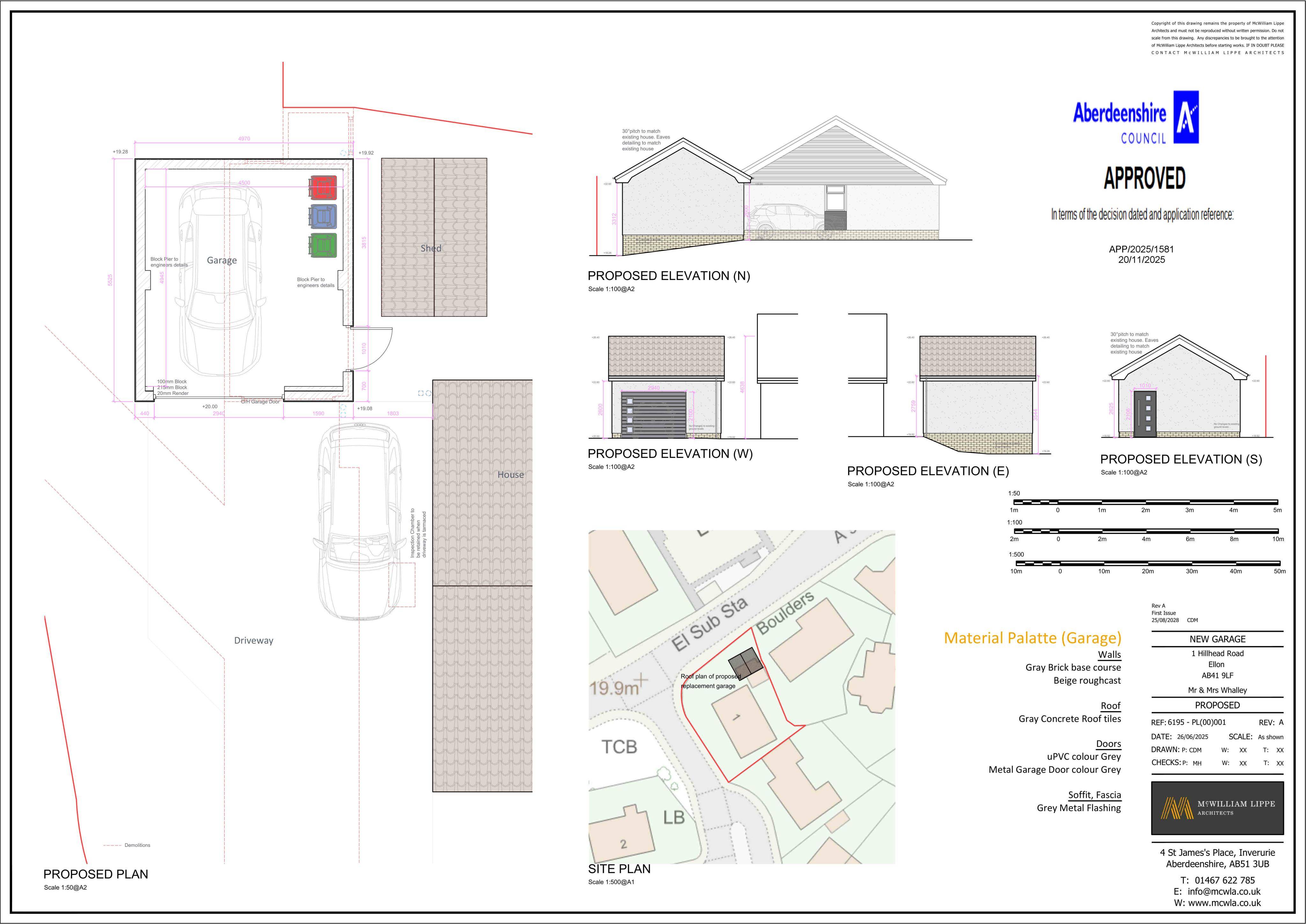Click the McWilliam Lippe Architects logo
This screenshot has width=1306, height=924.
1217,808
